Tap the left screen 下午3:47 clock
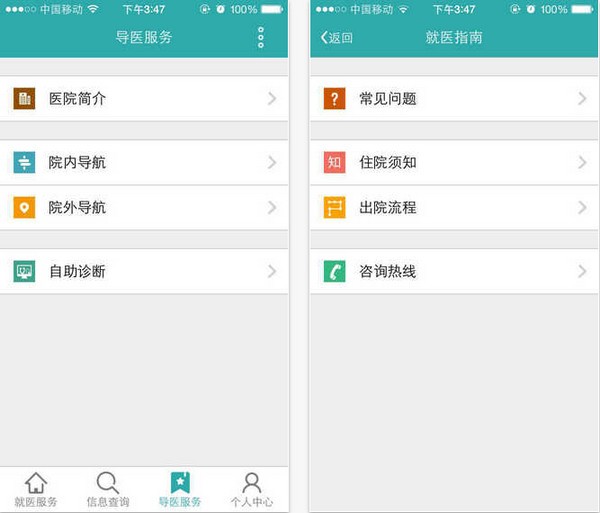 [144, 9]
